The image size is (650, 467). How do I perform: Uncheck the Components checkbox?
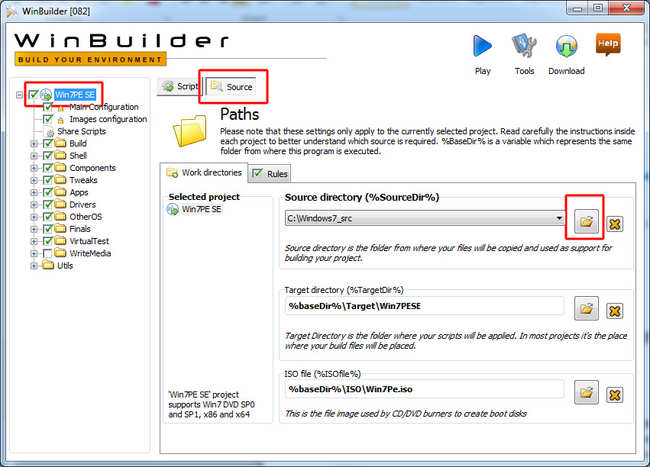[48, 168]
